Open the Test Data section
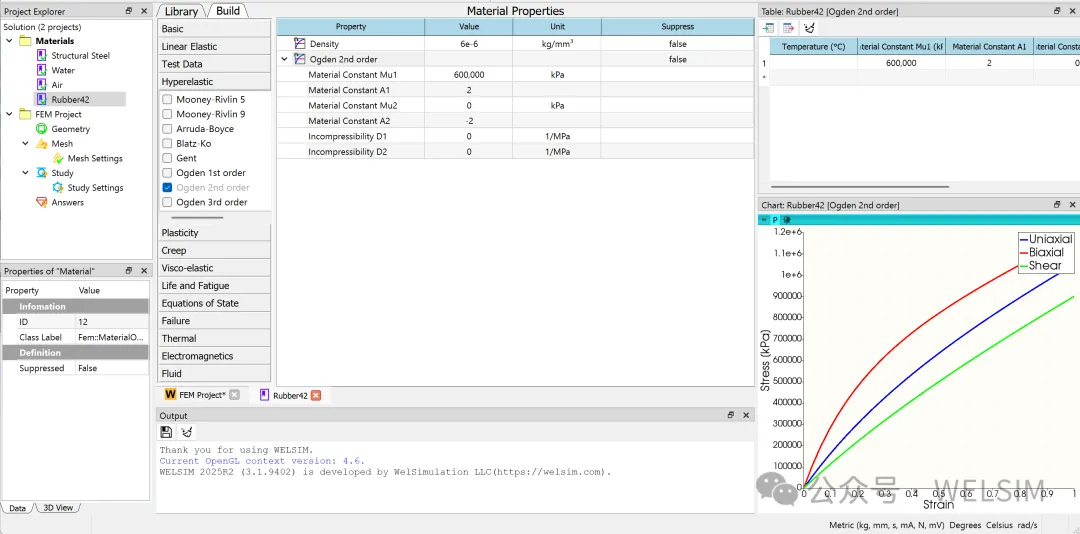The height and width of the screenshot is (534, 1080). click(x=215, y=64)
